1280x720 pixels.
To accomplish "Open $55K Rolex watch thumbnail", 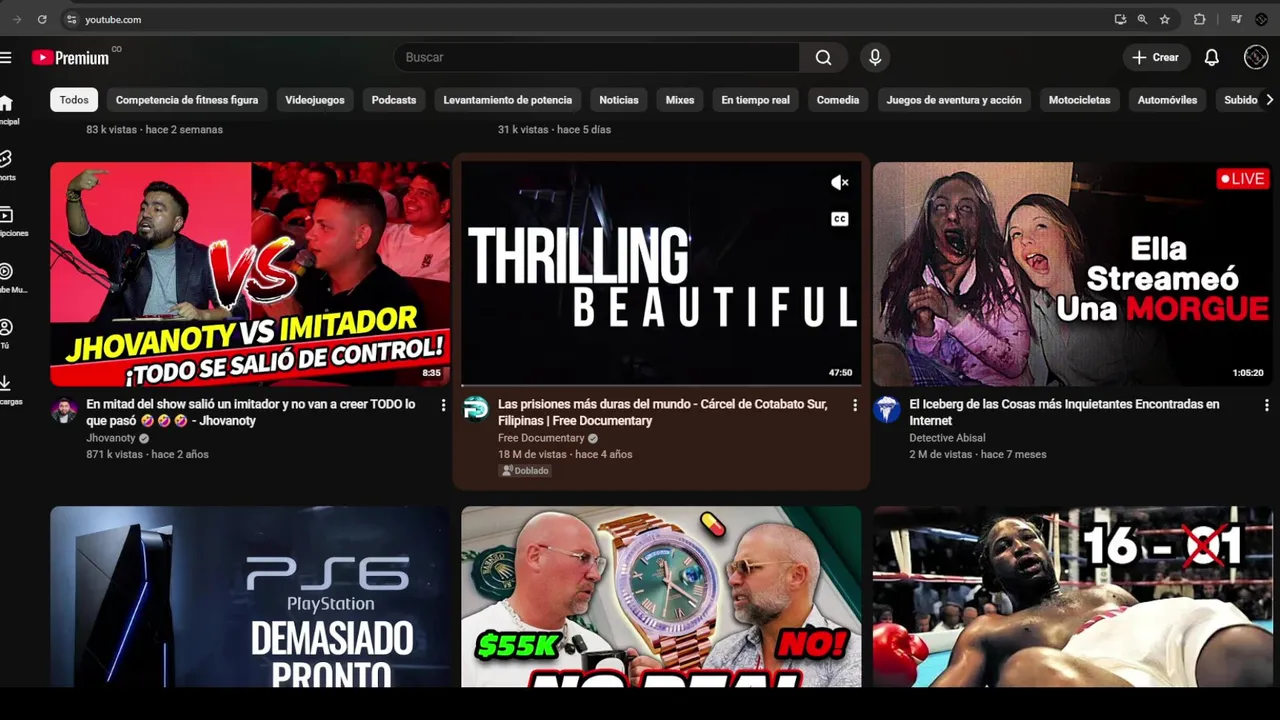I will 661,596.
